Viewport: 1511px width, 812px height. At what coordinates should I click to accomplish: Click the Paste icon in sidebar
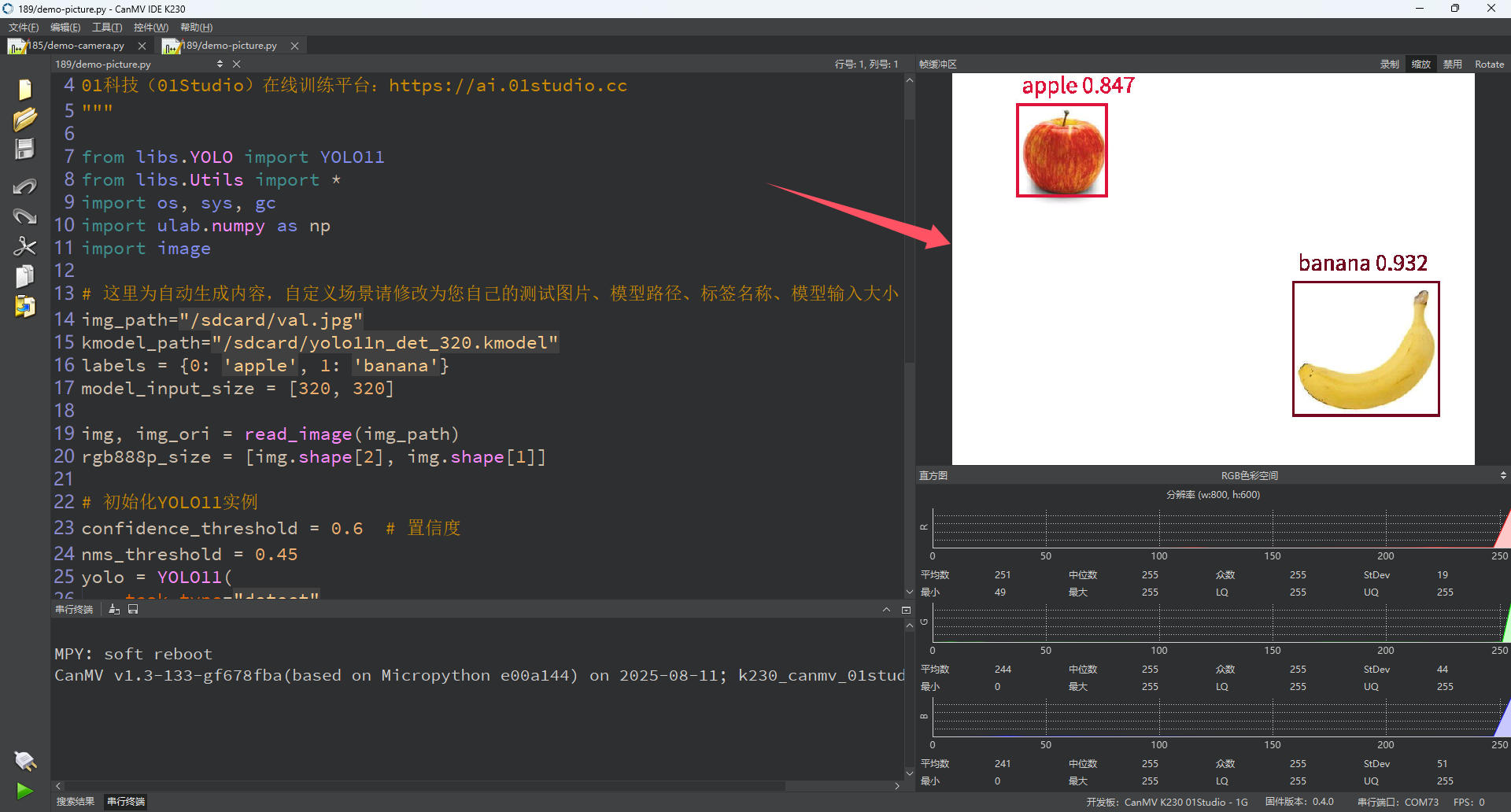click(24, 306)
